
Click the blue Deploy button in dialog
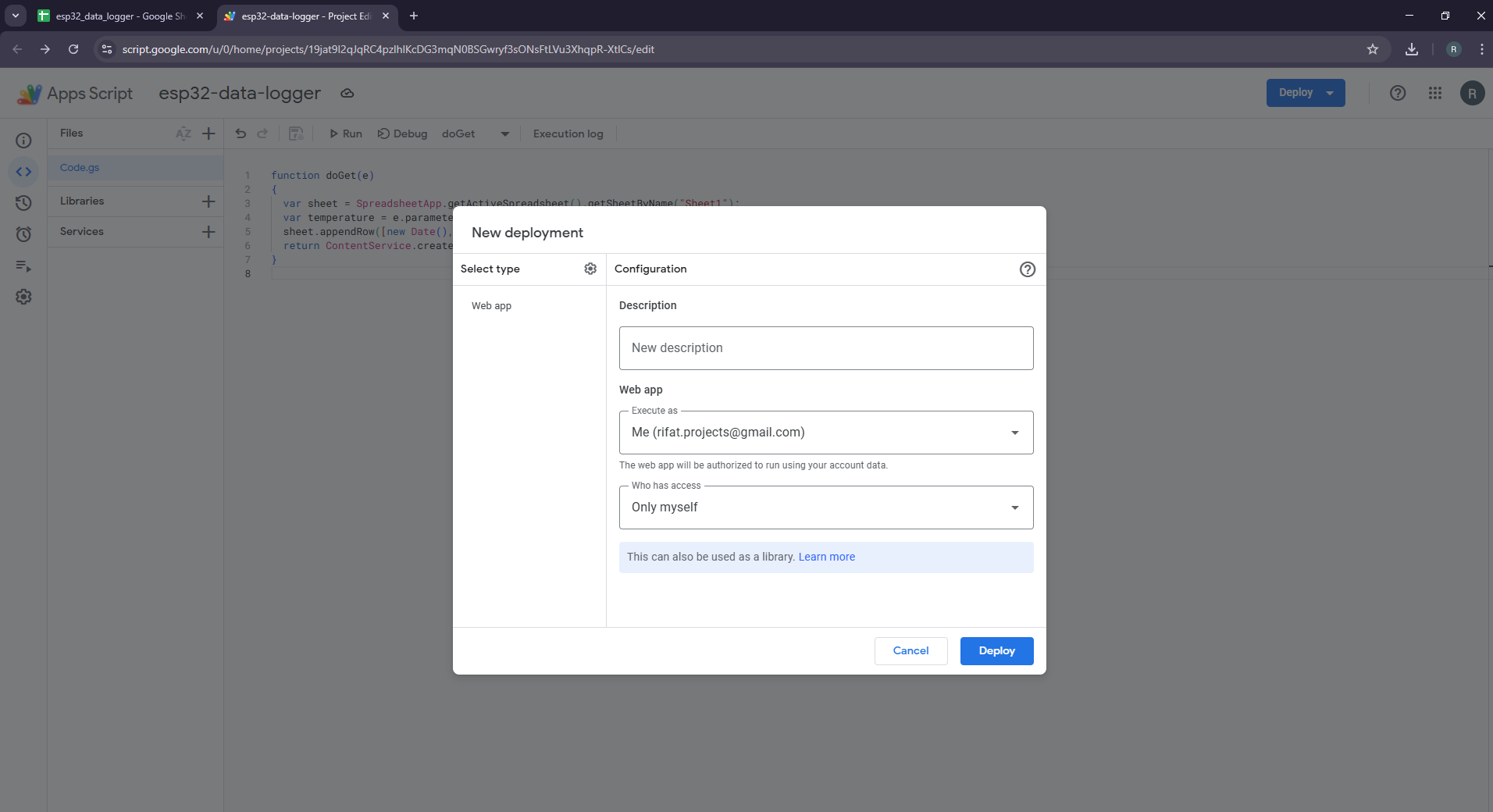(x=996, y=651)
